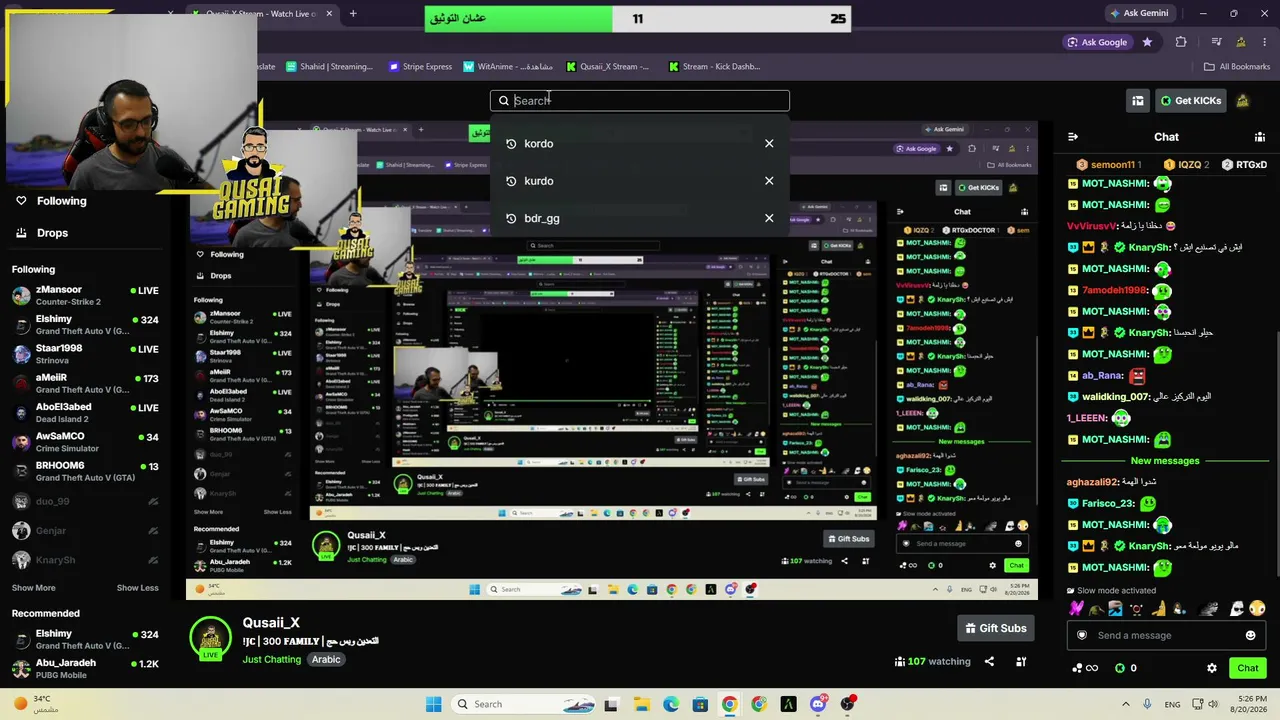Type area: Send a message chat box
The image size is (1280, 720).
click(x=1166, y=635)
